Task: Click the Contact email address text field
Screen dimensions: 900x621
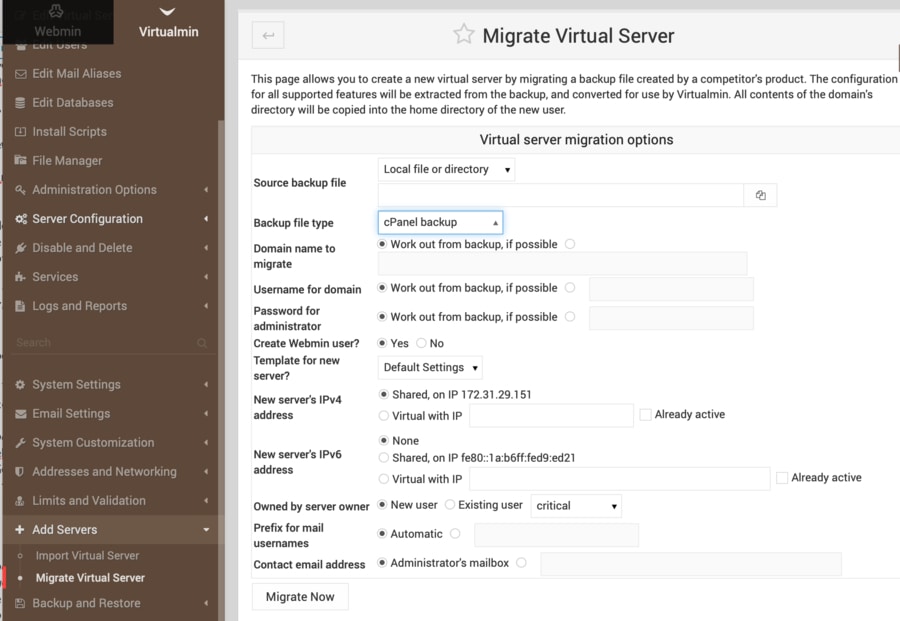Action: pos(691,564)
